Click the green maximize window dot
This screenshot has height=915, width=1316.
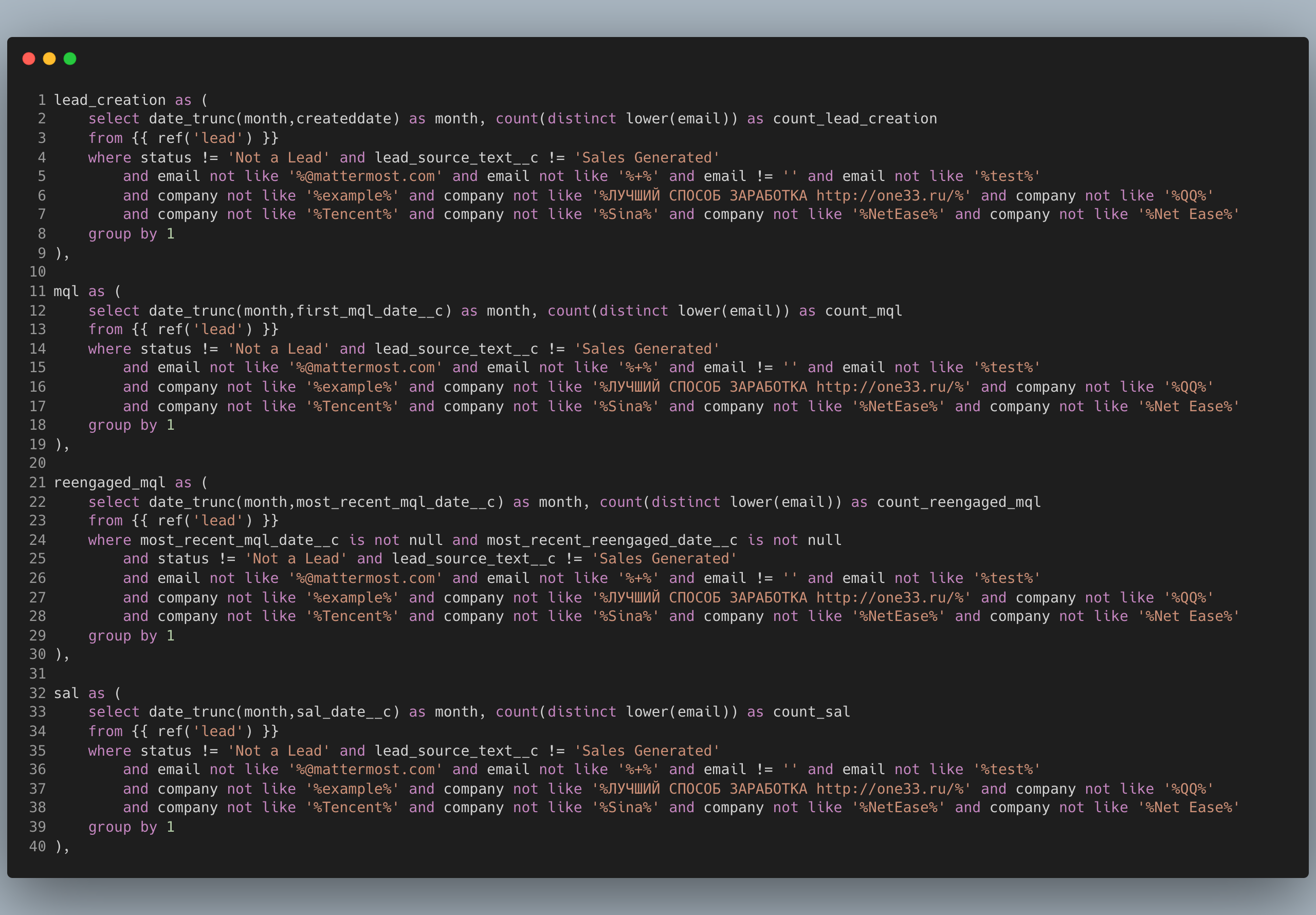70,59
